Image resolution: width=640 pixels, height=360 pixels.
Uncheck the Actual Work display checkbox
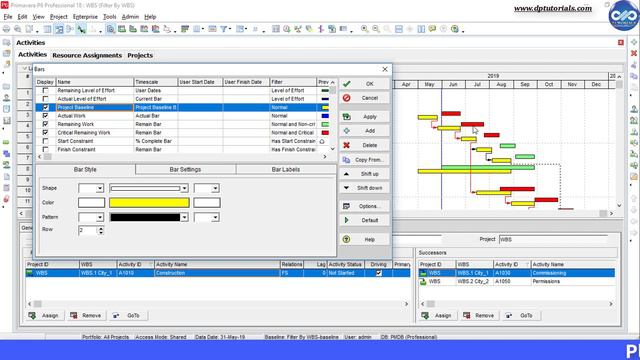coord(45,116)
